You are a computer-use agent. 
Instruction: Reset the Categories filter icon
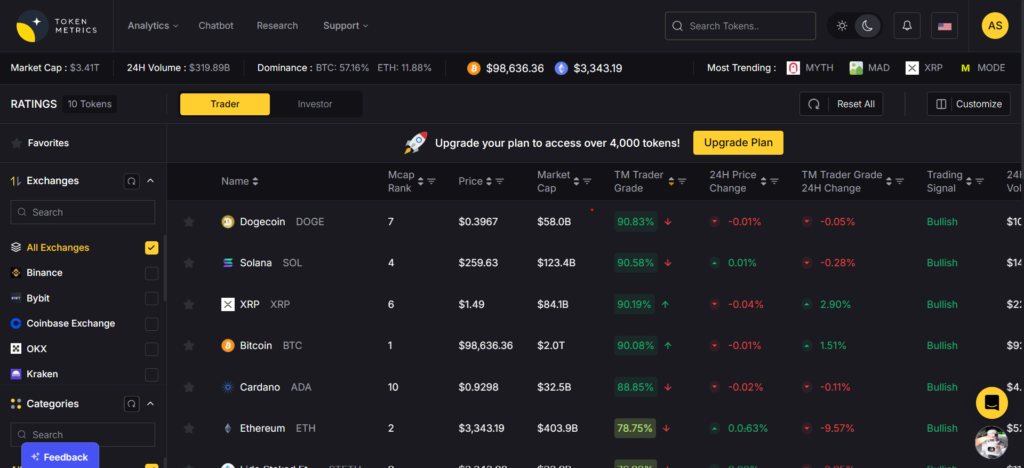(x=131, y=404)
